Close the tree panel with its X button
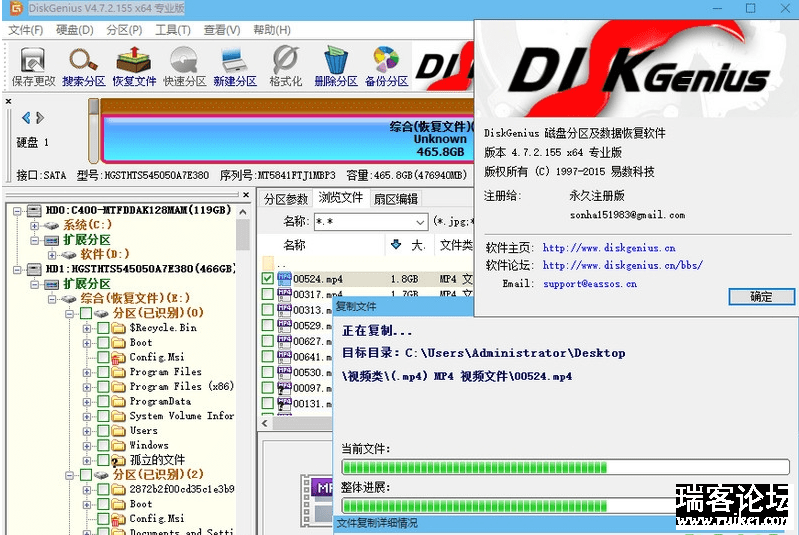Viewport: 799px width, 535px height. 246,195
